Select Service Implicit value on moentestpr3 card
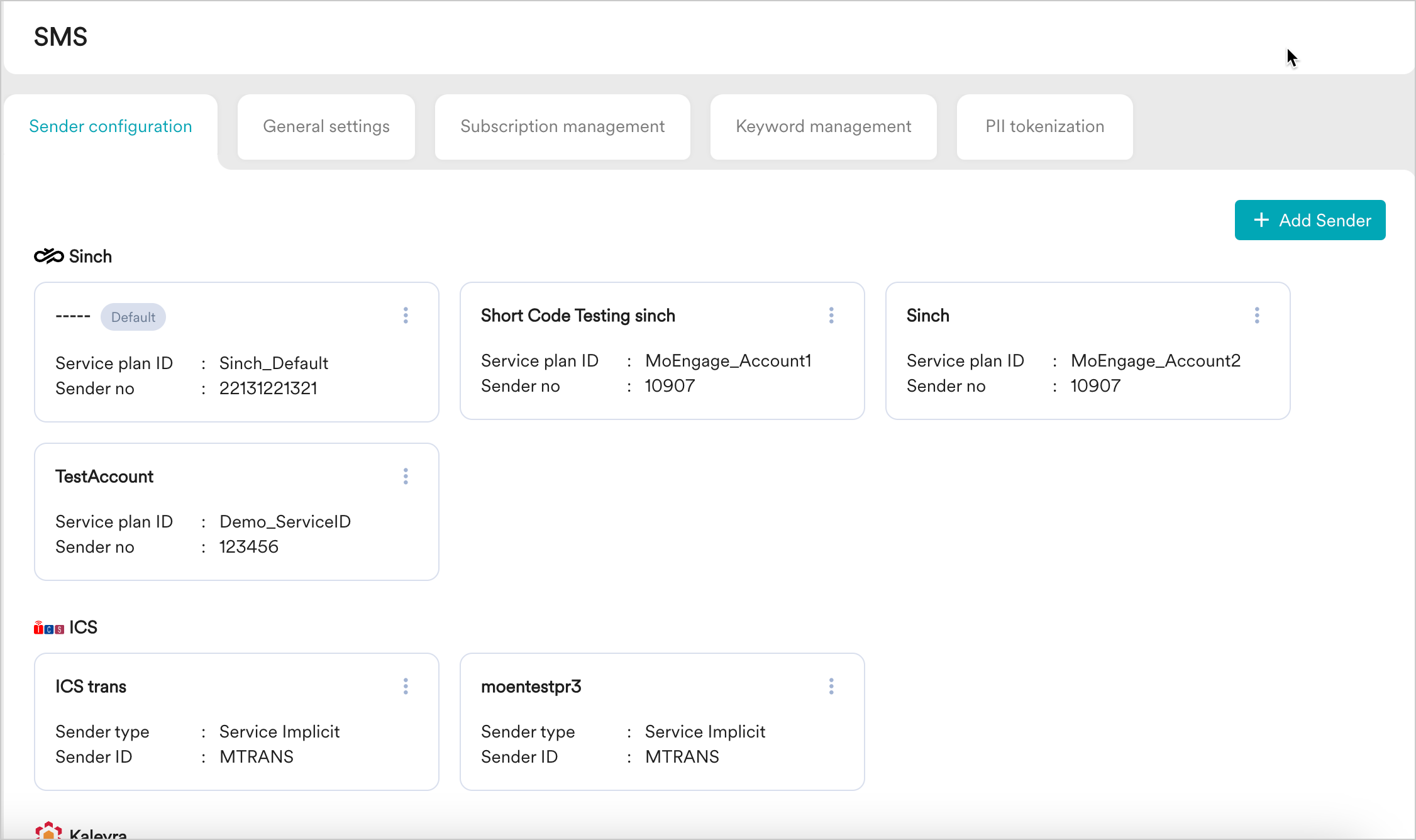The height and width of the screenshot is (840, 1416). click(705, 732)
